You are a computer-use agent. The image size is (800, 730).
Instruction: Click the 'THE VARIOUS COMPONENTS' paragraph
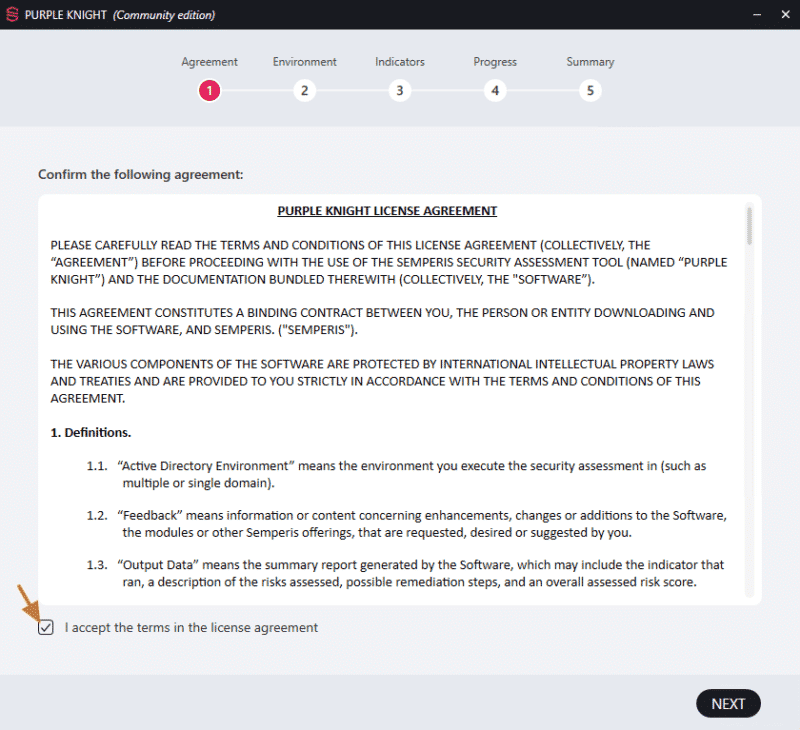pyautogui.click(x=382, y=381)
